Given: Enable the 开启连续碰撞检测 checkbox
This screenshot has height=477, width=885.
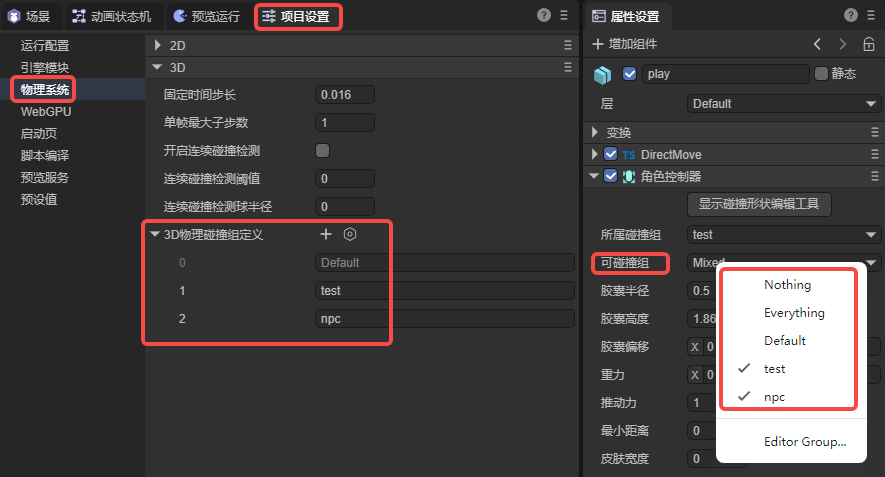Looking at the screenshot, I should coord(323,151).
